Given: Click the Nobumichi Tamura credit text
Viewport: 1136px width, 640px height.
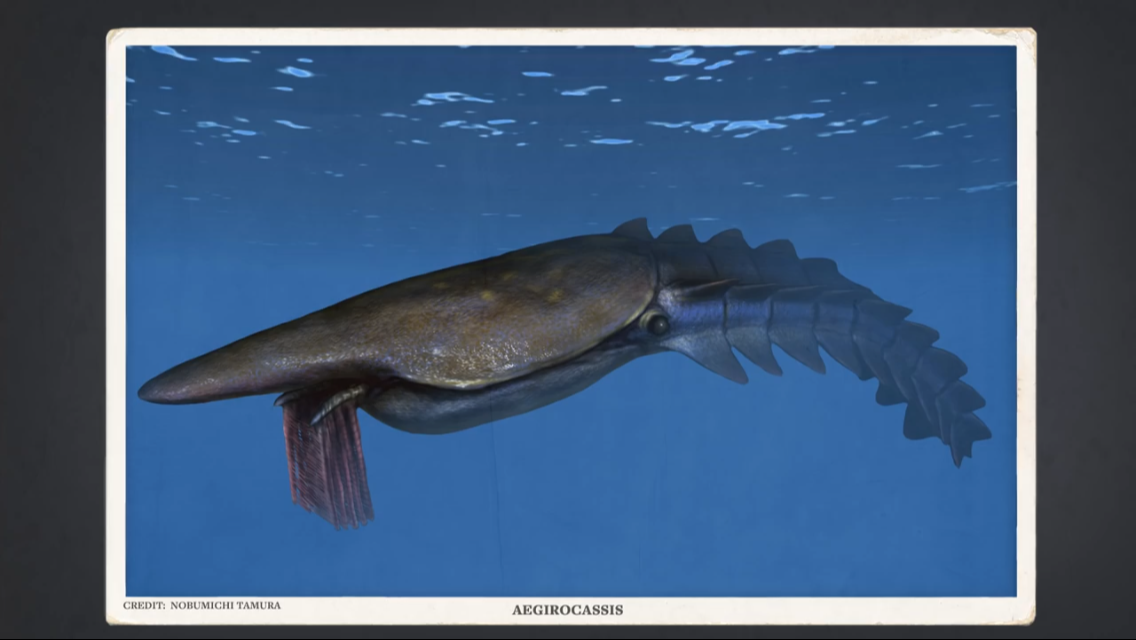Looking at the screenshot, I should 225,605.
